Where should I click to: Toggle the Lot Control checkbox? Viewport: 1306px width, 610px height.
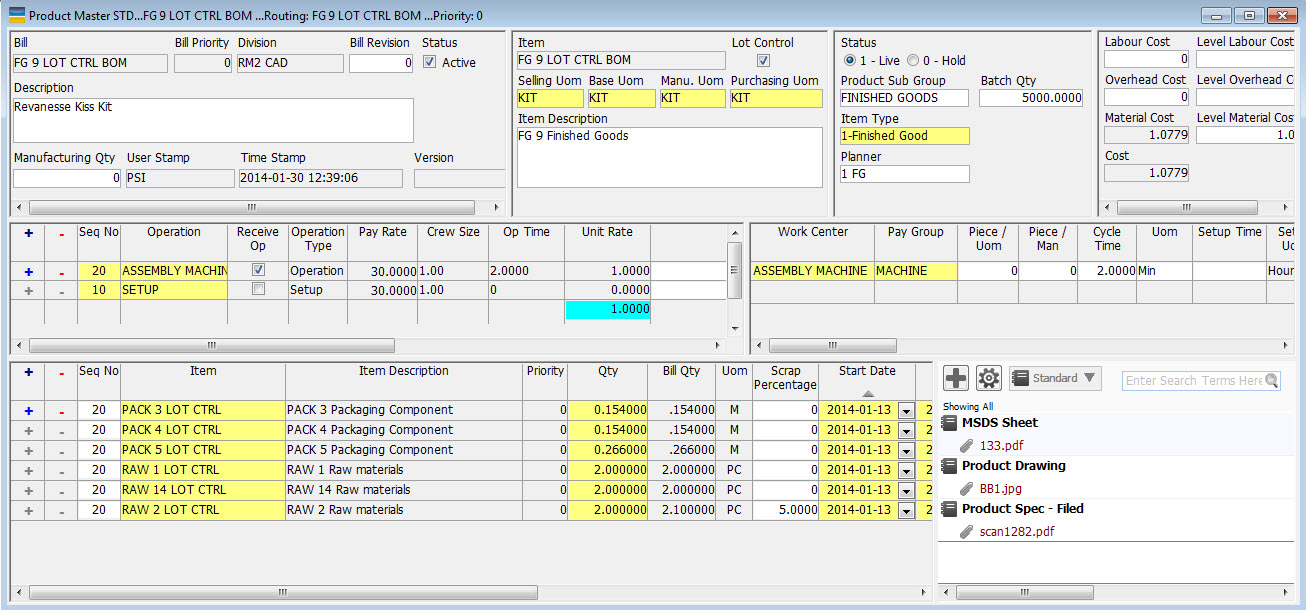tap(764, 61)
